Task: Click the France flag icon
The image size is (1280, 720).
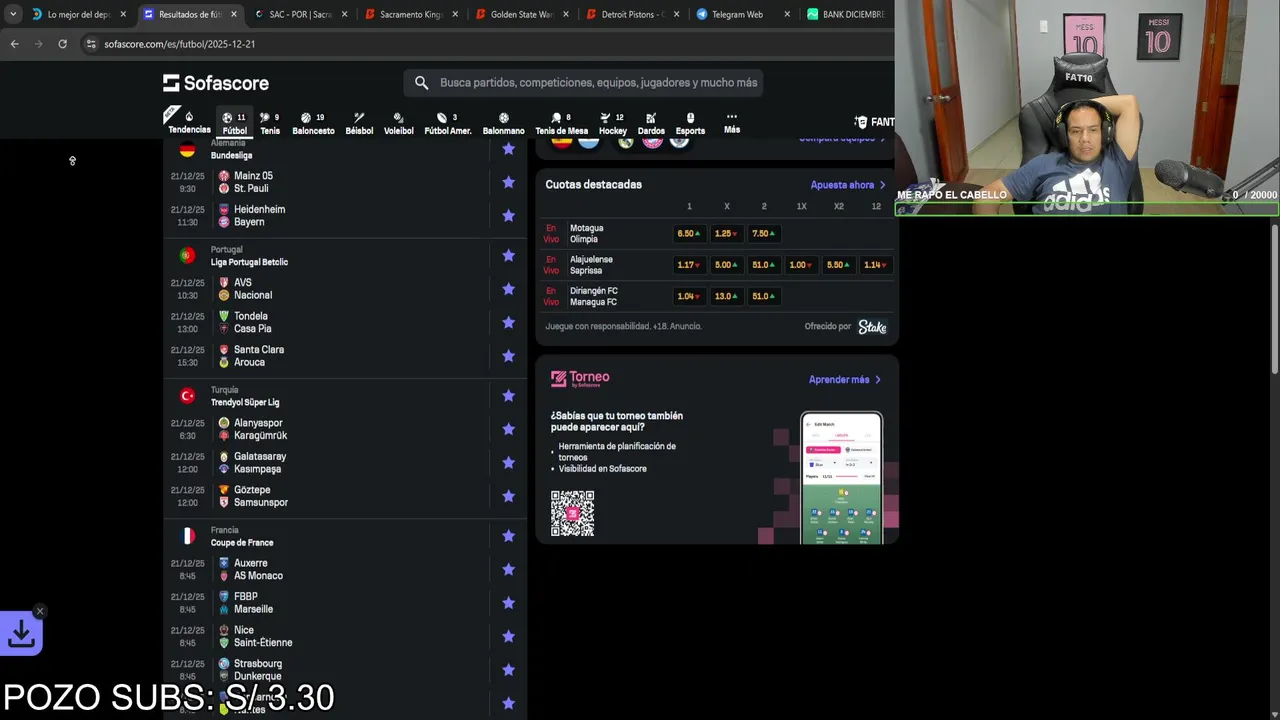Action: pyautogui.click(x=187, y=536)
